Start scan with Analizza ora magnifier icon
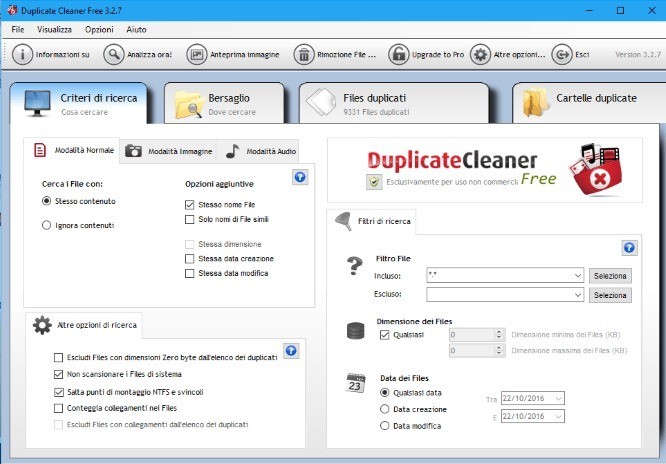The height and width of the screenshot is (464, 666). click(114, 54)
